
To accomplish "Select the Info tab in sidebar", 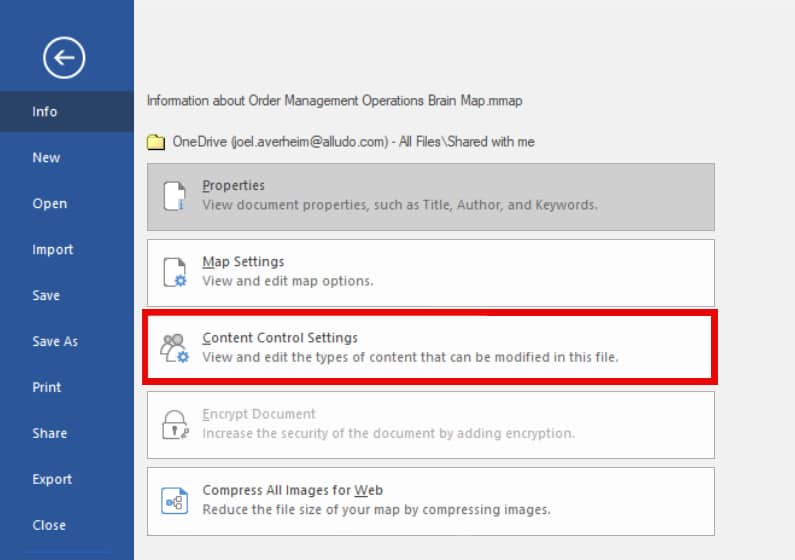I will point(45,112).
